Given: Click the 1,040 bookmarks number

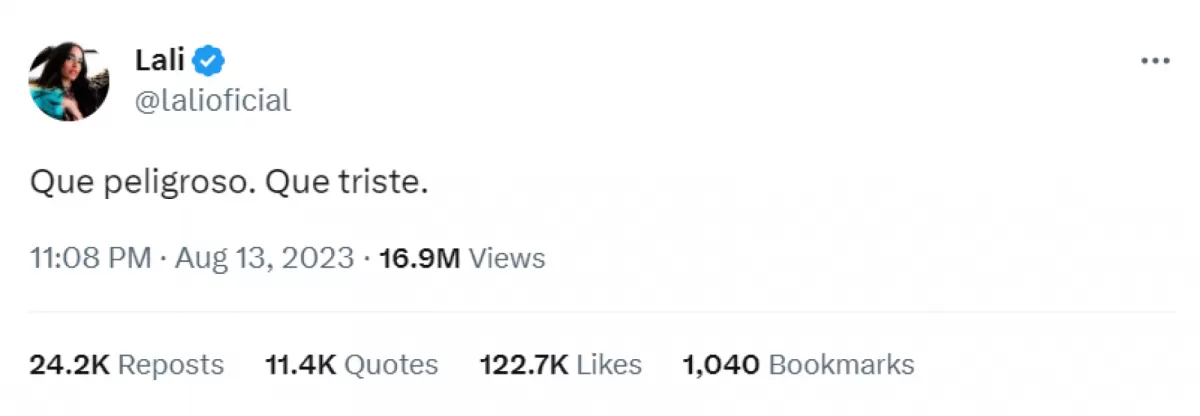Looking at the screenshot, I should (x=719, y=364).
